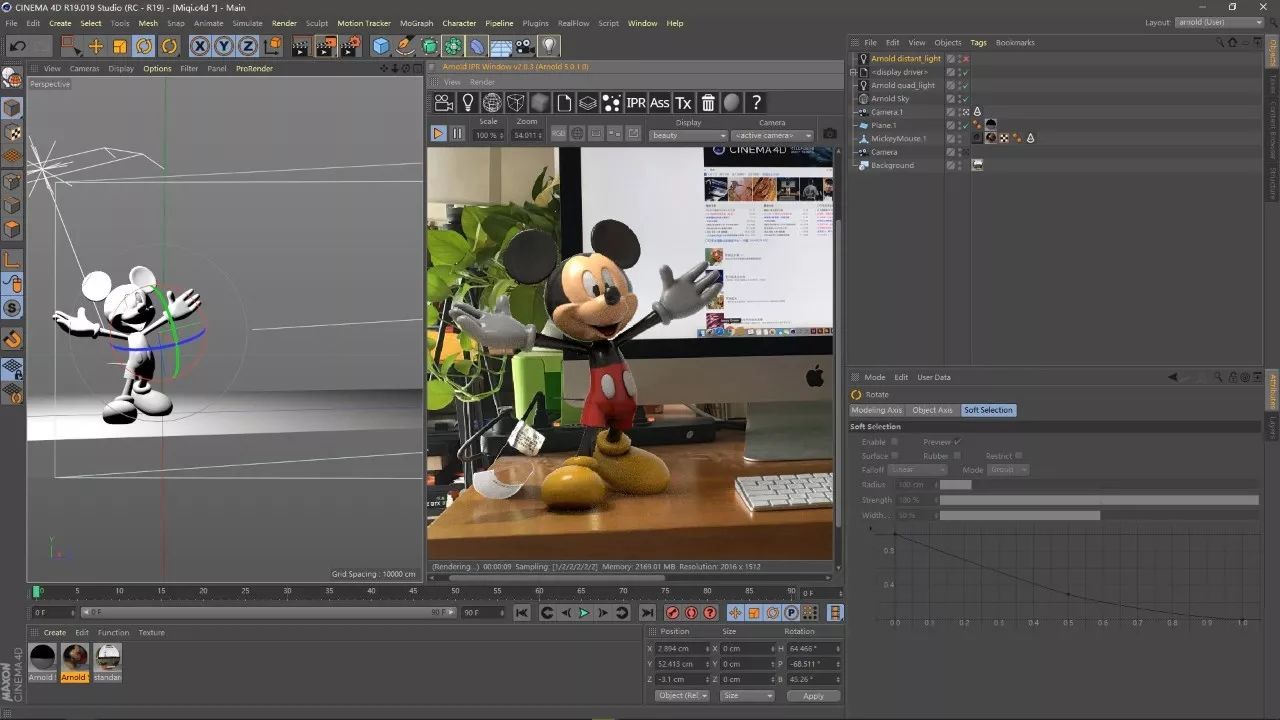Click the Ass export button
This screenshot has height=720, width=1280.
(x=660, y=103)
